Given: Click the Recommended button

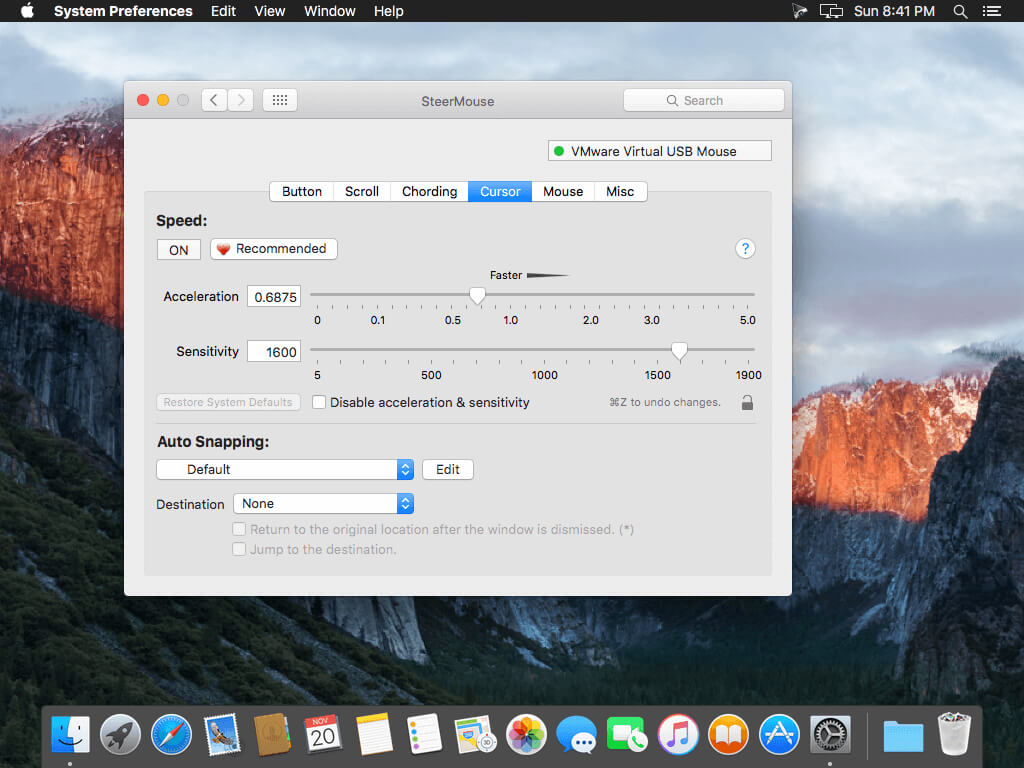Looking at the screenshot, I should pos(273,249).
